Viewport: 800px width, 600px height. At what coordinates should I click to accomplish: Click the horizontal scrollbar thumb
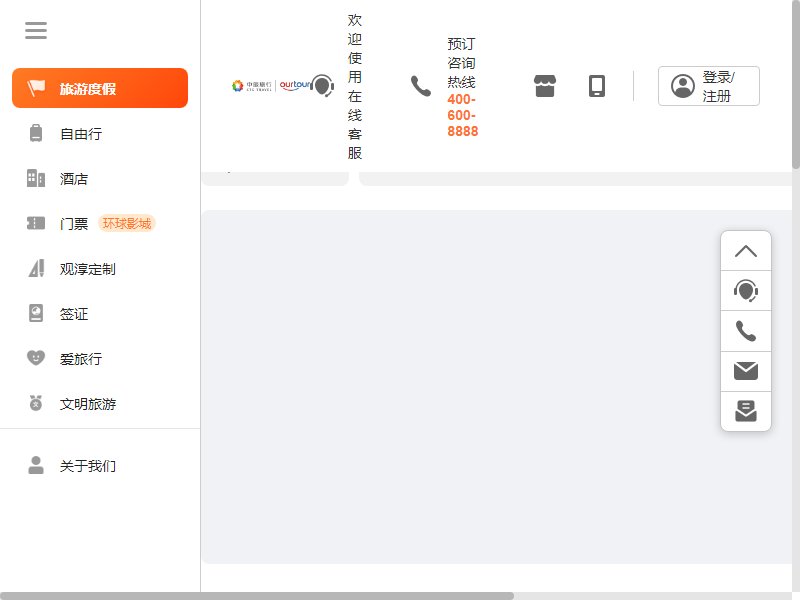coord(257,596)
